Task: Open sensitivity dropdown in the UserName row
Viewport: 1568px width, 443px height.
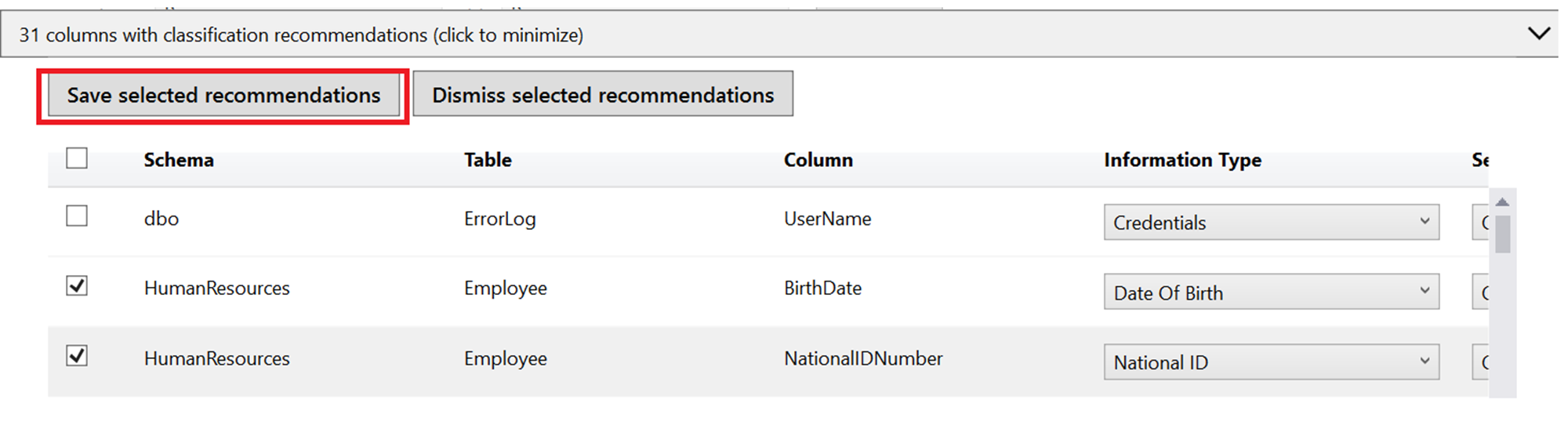Action: (1481, 223)
